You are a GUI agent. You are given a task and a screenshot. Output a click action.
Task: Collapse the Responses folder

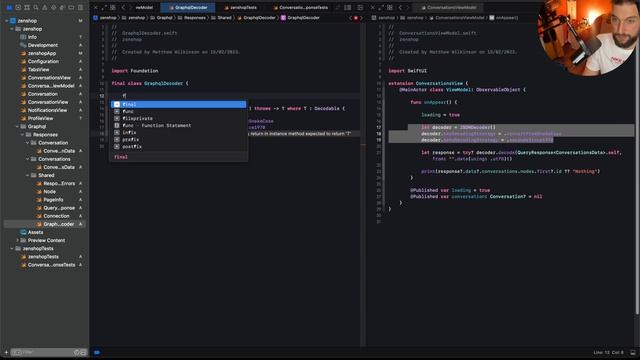[x=22, y=135]
